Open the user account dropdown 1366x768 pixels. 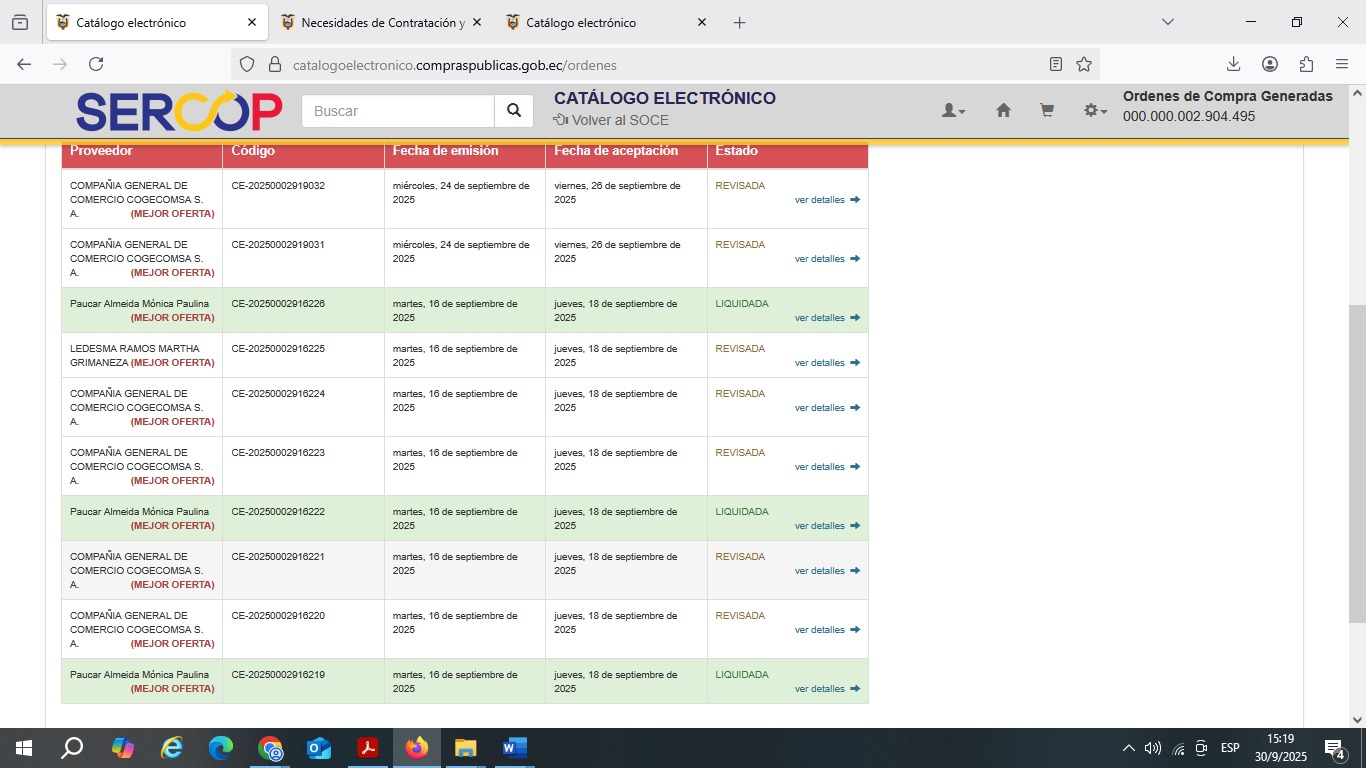(953, 111)
